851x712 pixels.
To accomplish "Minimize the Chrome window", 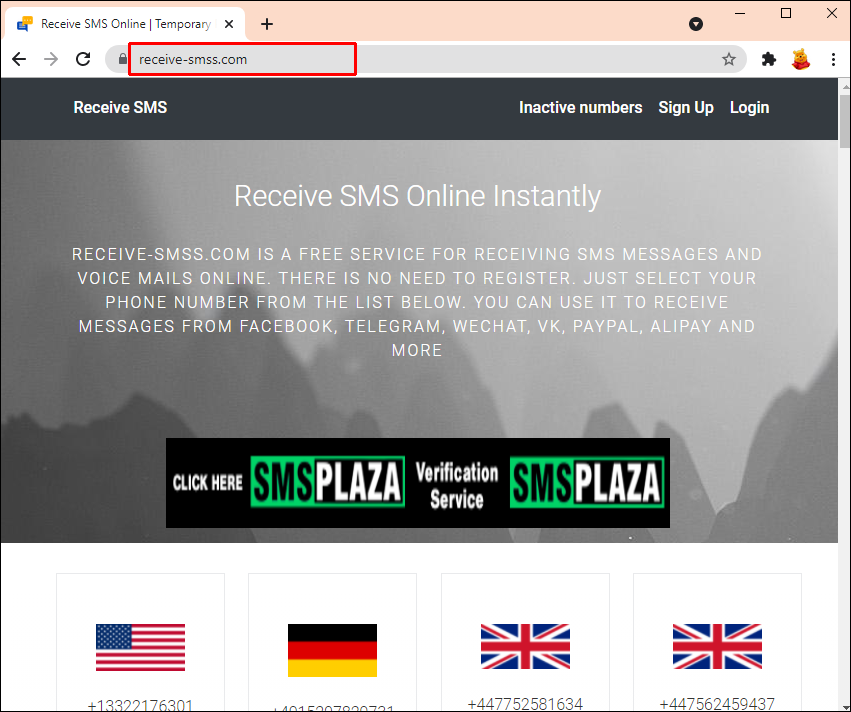I will [740, 13].
